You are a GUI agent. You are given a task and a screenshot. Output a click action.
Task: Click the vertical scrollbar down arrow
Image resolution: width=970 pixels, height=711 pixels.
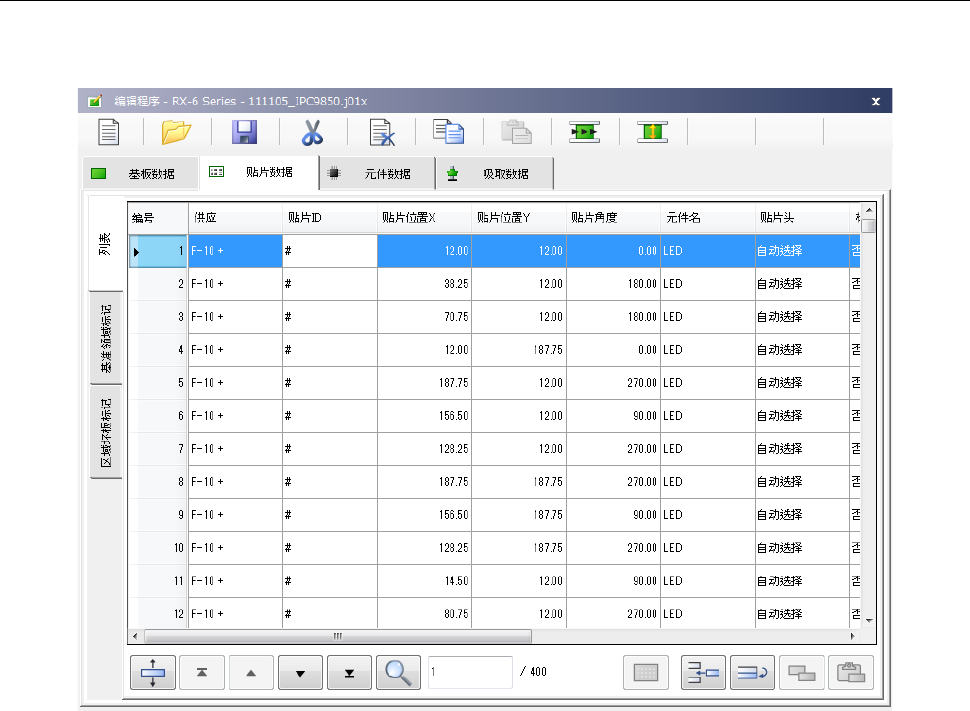tap(869, 620)
